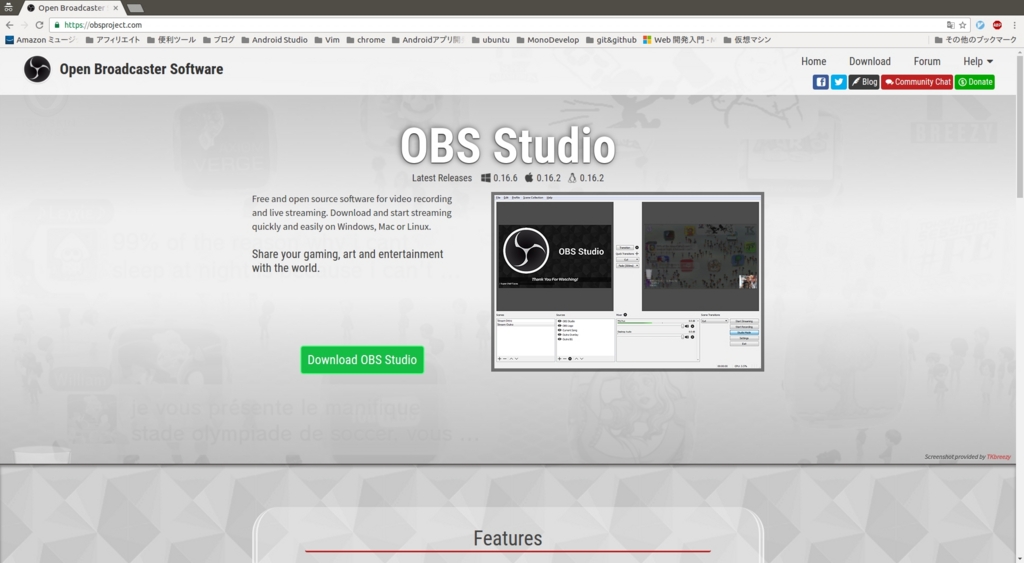Open the Blog button
Viewport: 1024px width, 563px height.
[863, 82]
